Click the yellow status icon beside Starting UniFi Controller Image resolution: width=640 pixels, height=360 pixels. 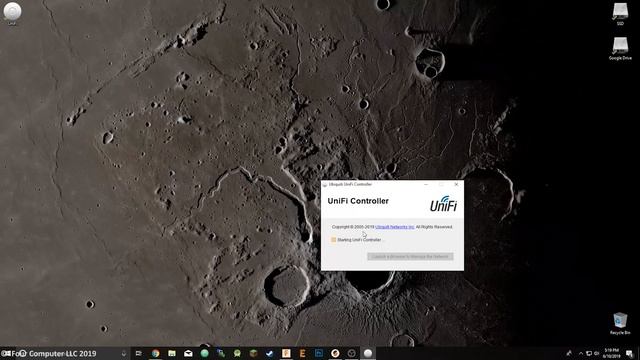click(333, 240)
